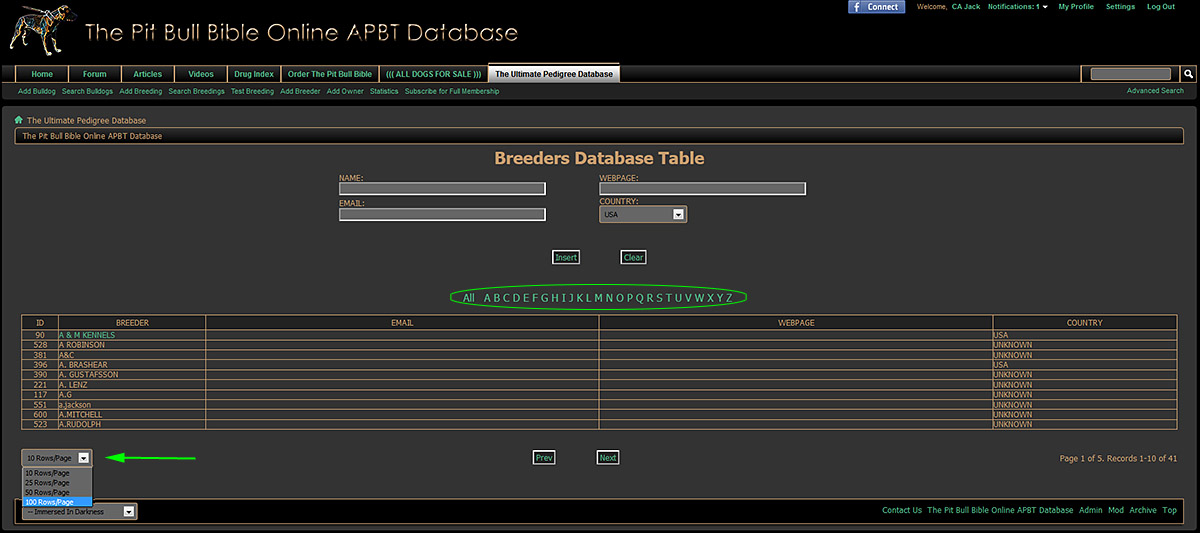Choose 25 Rows/Page from list

tap(49, 482)
